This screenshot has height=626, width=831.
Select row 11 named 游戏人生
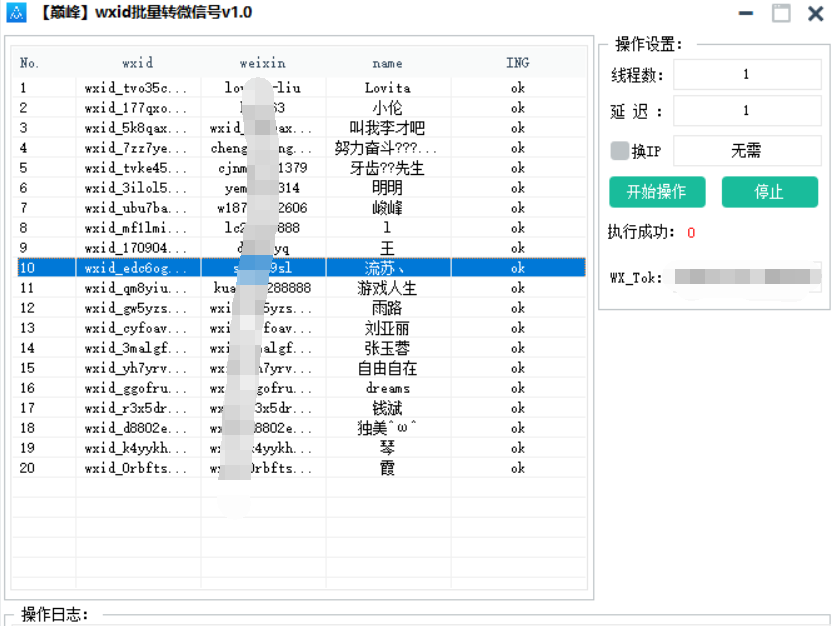(x=387, y=288)
